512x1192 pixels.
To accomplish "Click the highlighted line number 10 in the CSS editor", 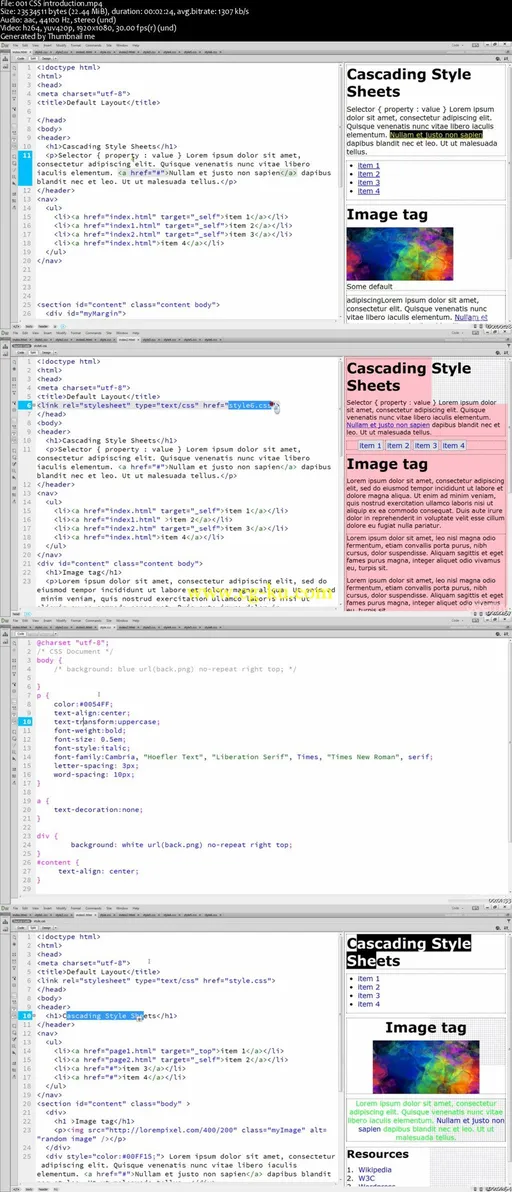I will [25, 721].
